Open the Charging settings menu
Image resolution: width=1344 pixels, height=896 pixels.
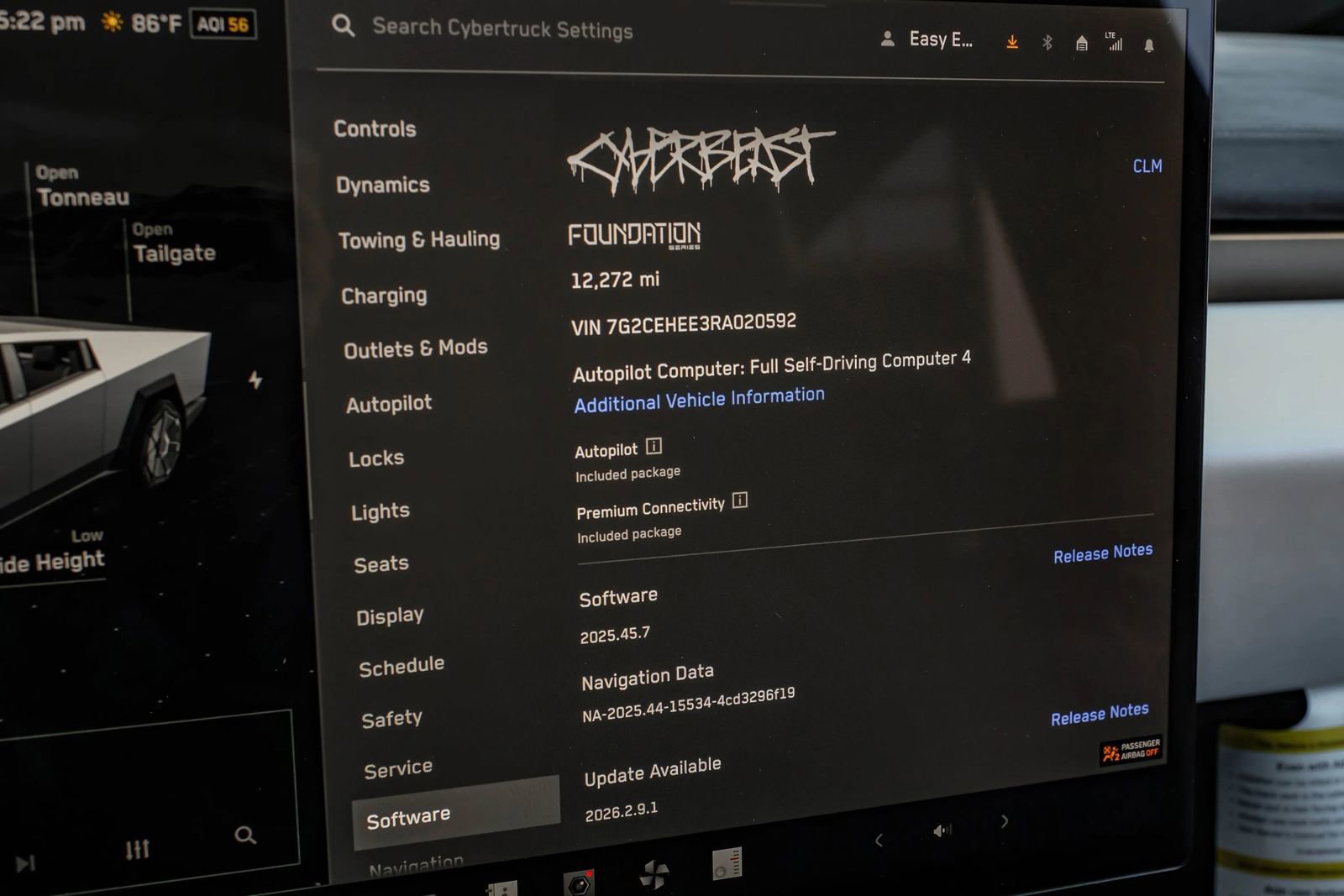pos(384,296)
